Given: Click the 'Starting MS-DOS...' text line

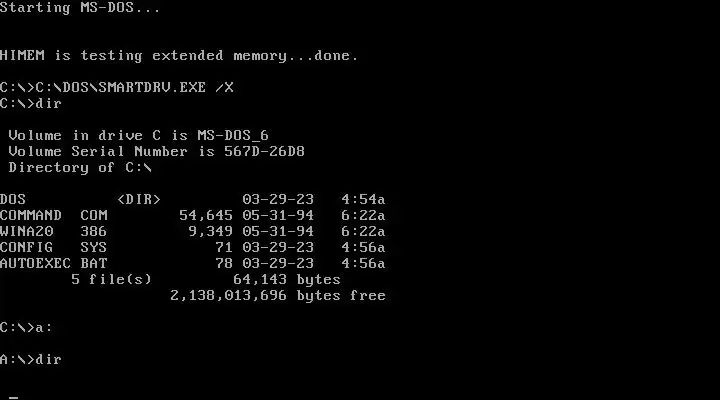Looking at the screenshot, I should click(x=80, y=8).
